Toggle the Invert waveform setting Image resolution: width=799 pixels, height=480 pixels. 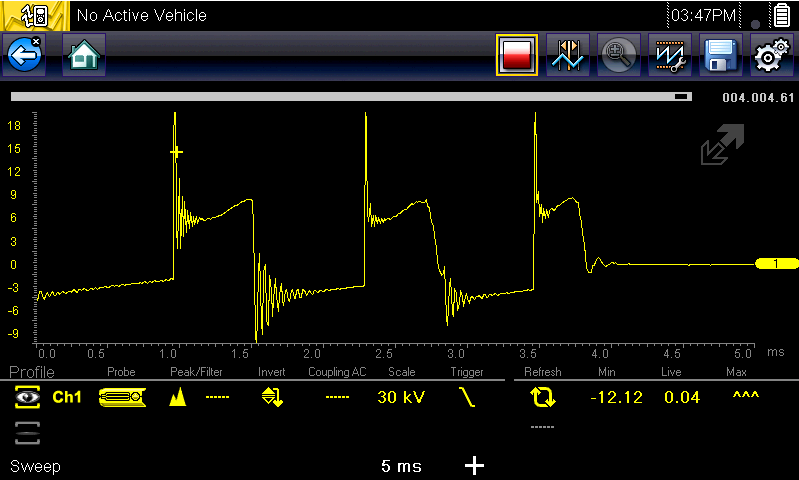tap(272, 397)
